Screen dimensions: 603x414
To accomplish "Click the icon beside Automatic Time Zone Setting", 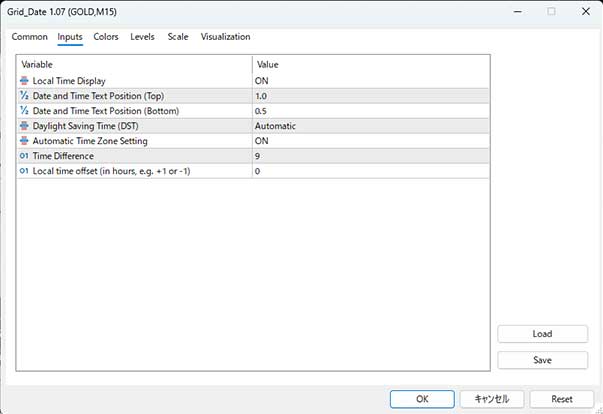I will click(x=24, y=141).
